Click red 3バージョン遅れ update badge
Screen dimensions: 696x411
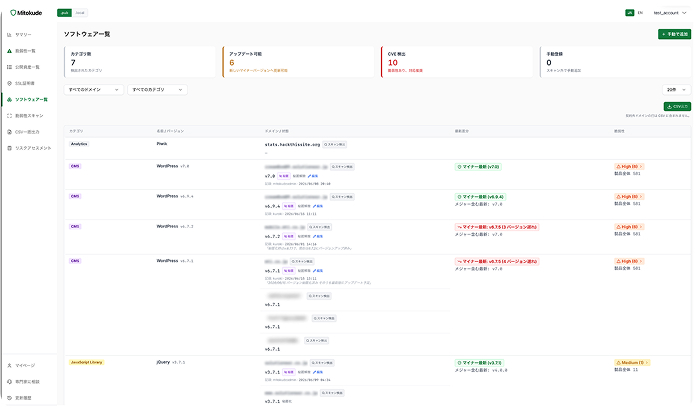497,227
